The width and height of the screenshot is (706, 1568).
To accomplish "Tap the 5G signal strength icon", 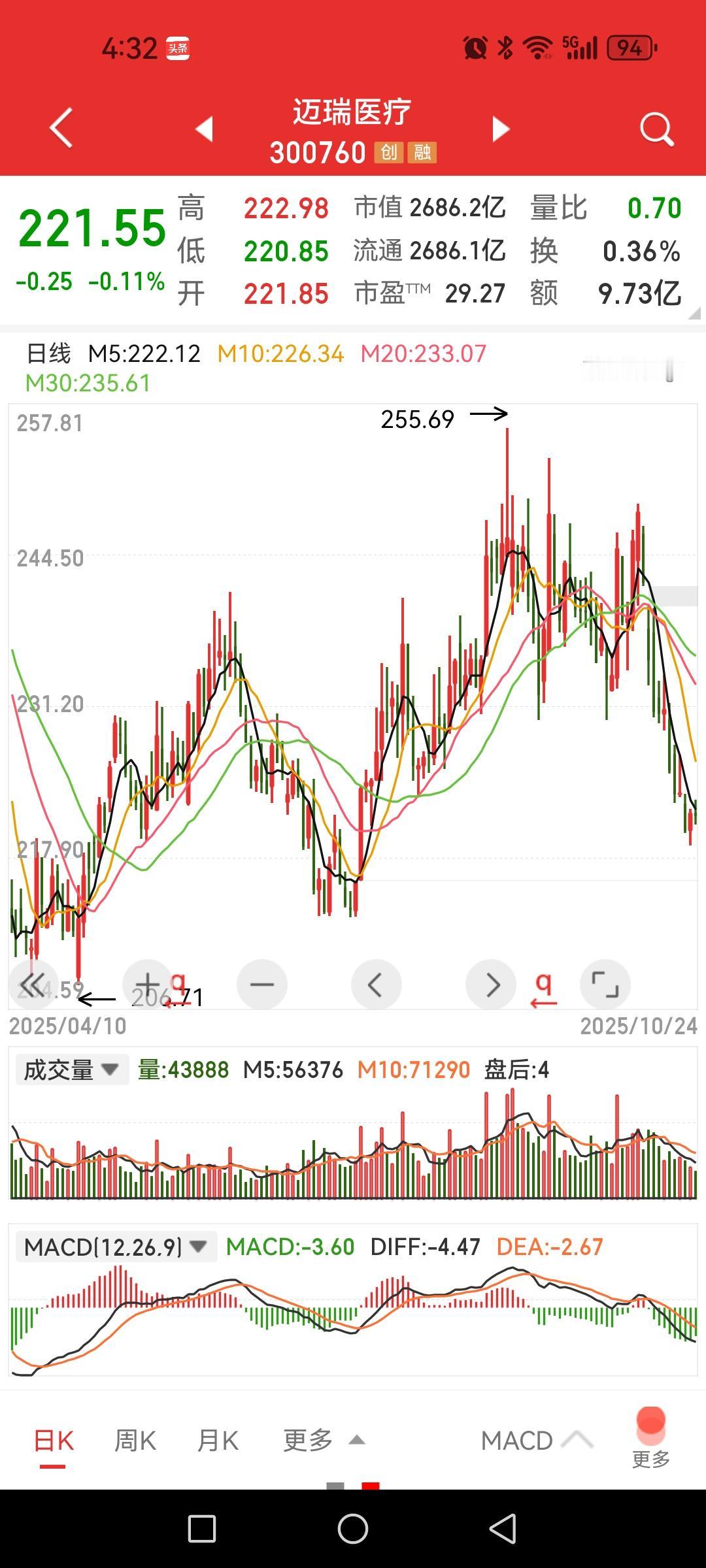I will coord(580,48).
